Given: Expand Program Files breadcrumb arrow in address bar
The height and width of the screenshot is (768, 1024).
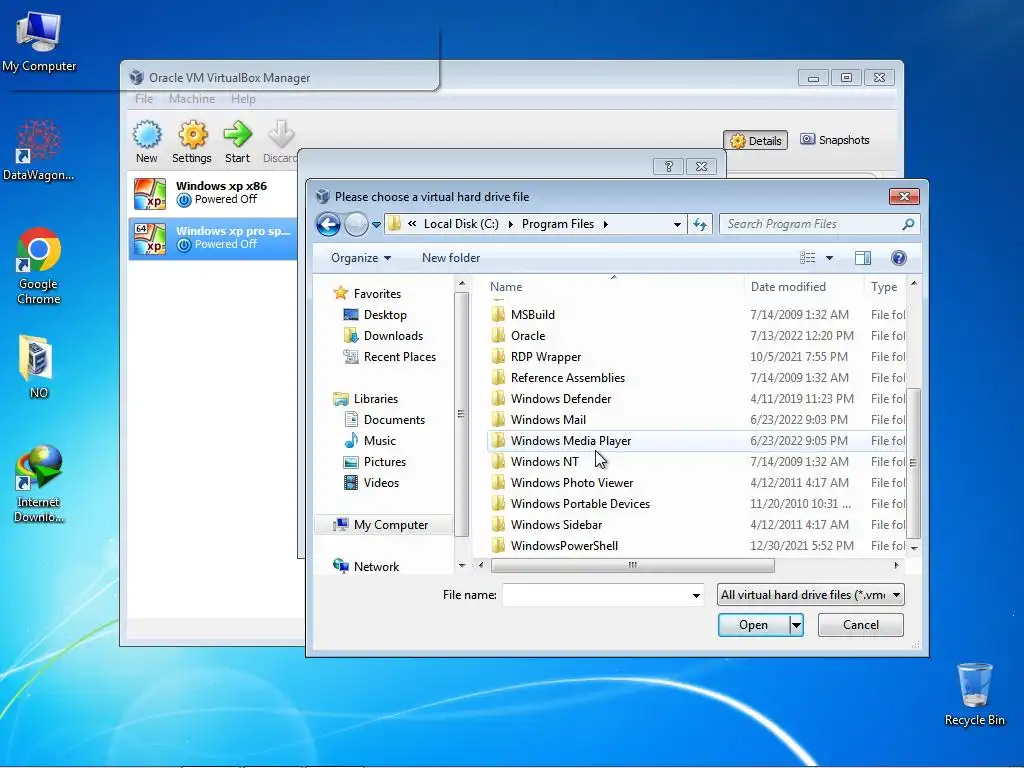Looking at the screenshot, I should 605,224.
